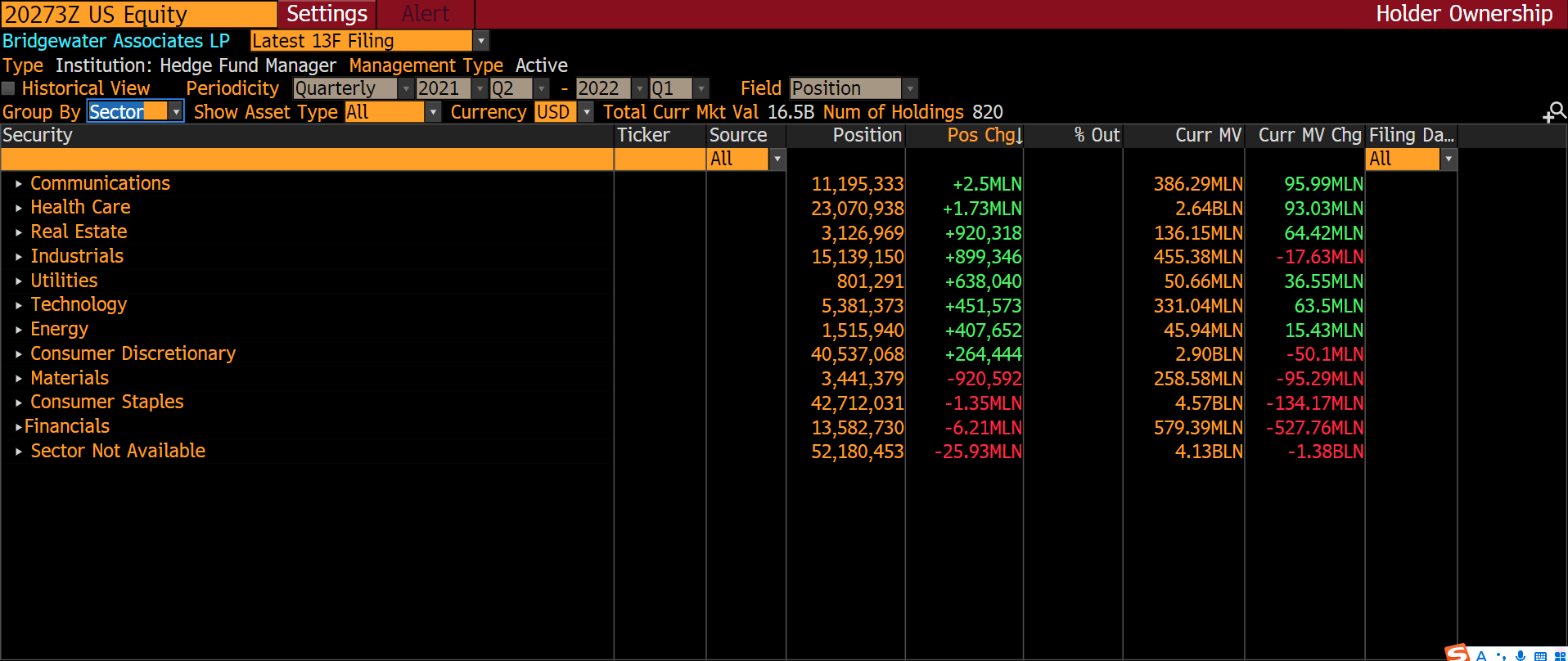Screen dimensions: 1568x661
Task: Select Consumer Staples market value 4.57BLN
Action: click(x=1209, y=403)
